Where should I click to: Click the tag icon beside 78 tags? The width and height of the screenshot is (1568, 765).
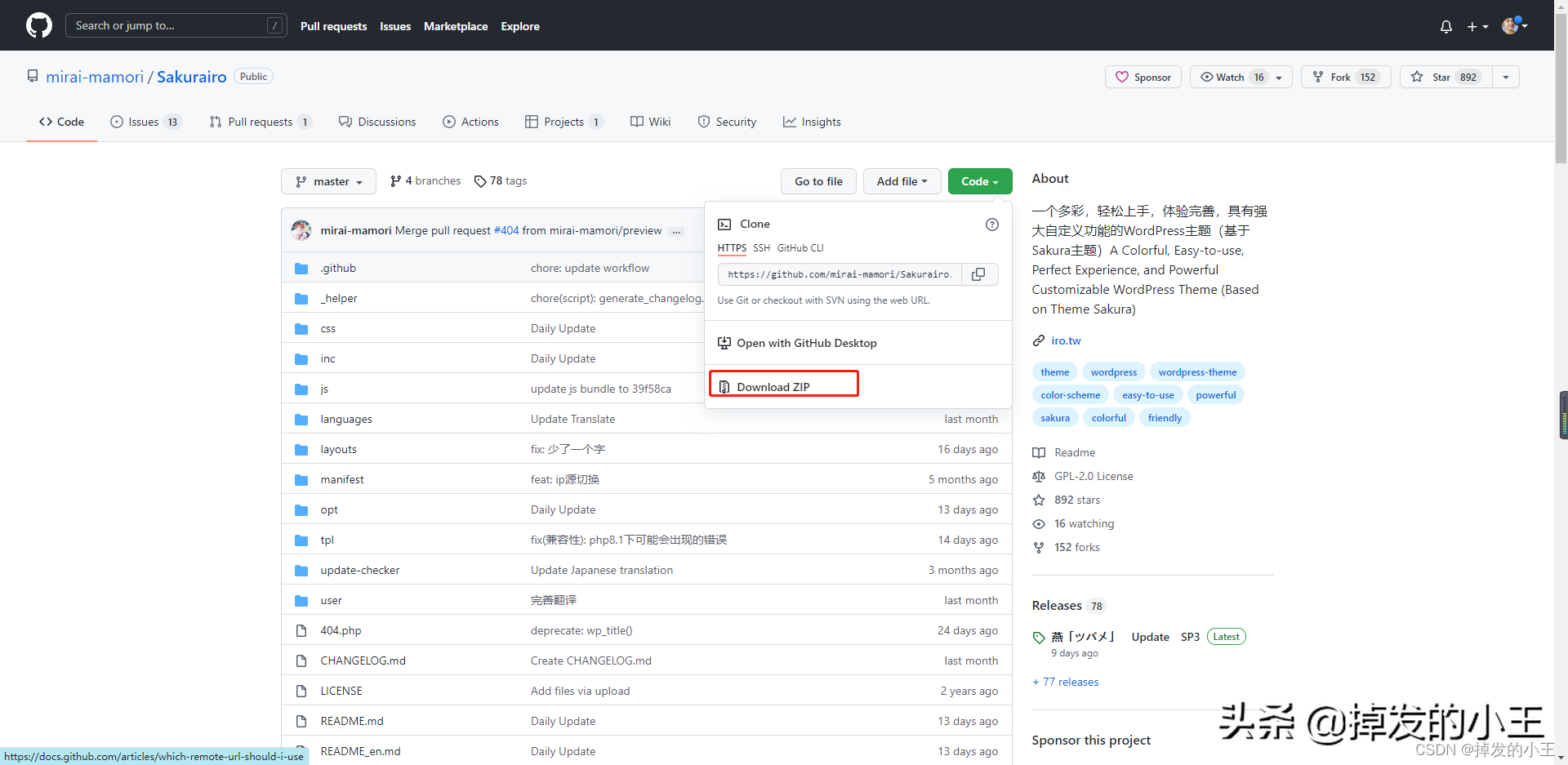[x=480, y=181]
